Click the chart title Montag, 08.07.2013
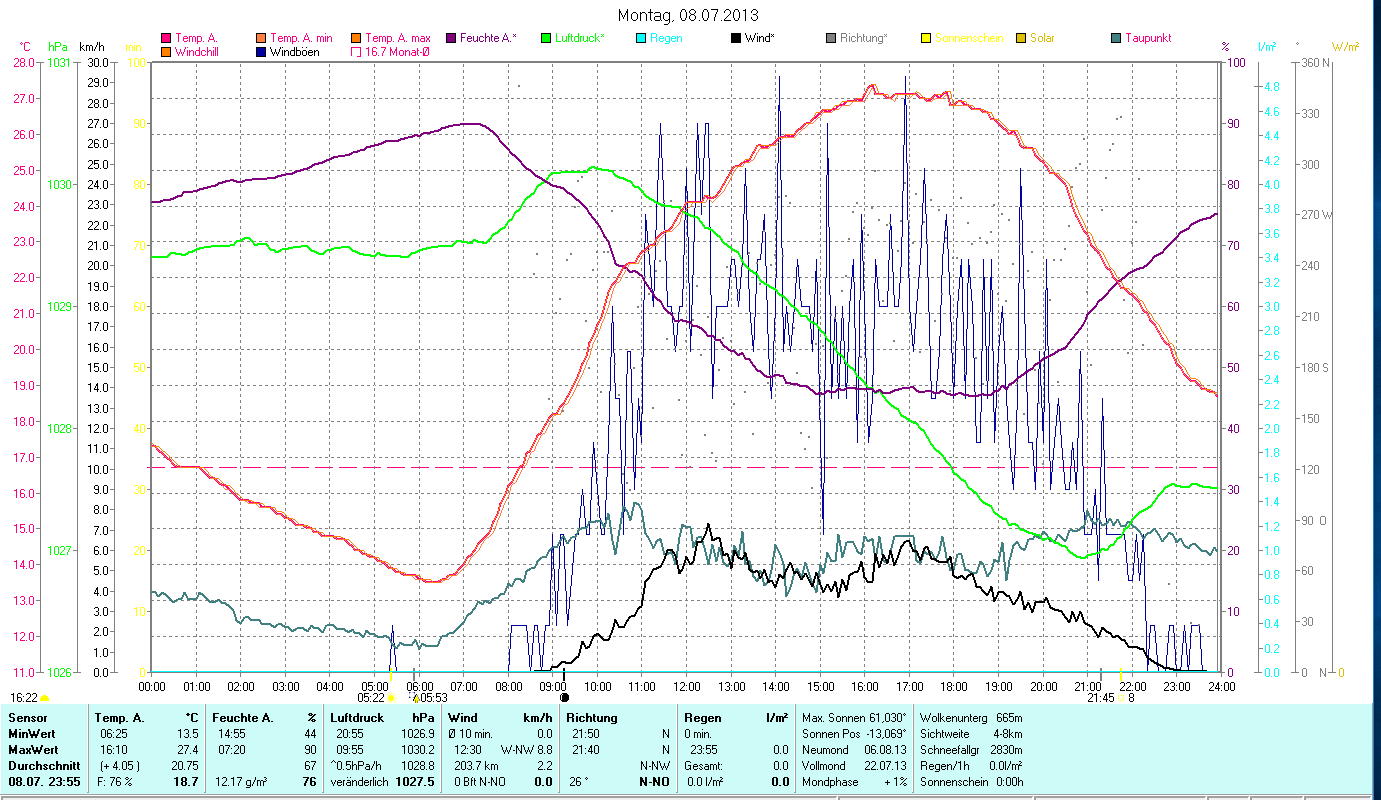This screenshot has height=800, width=1381. click(688, 15)
